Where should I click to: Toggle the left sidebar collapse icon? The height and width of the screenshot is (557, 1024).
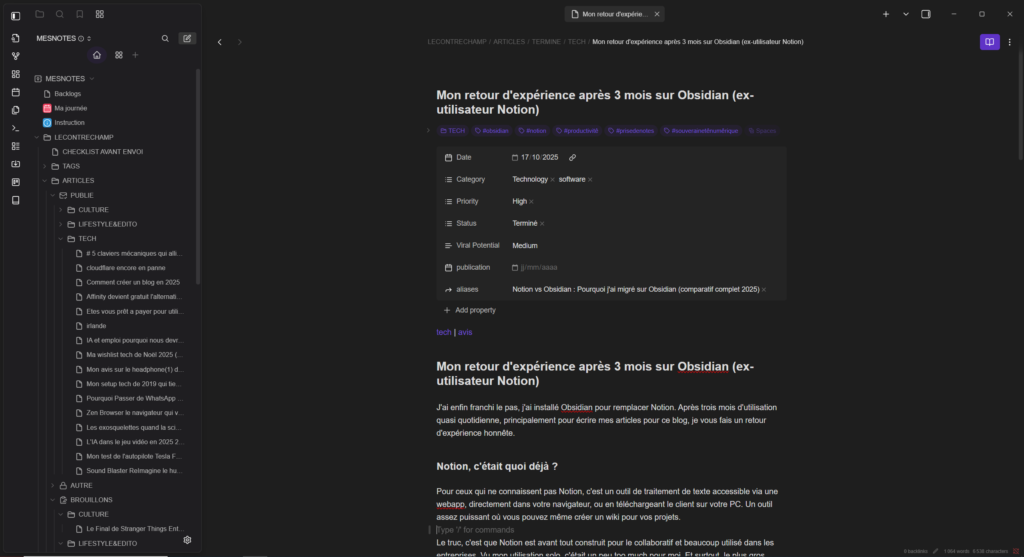pyautogui.click(x=16, y=14)
